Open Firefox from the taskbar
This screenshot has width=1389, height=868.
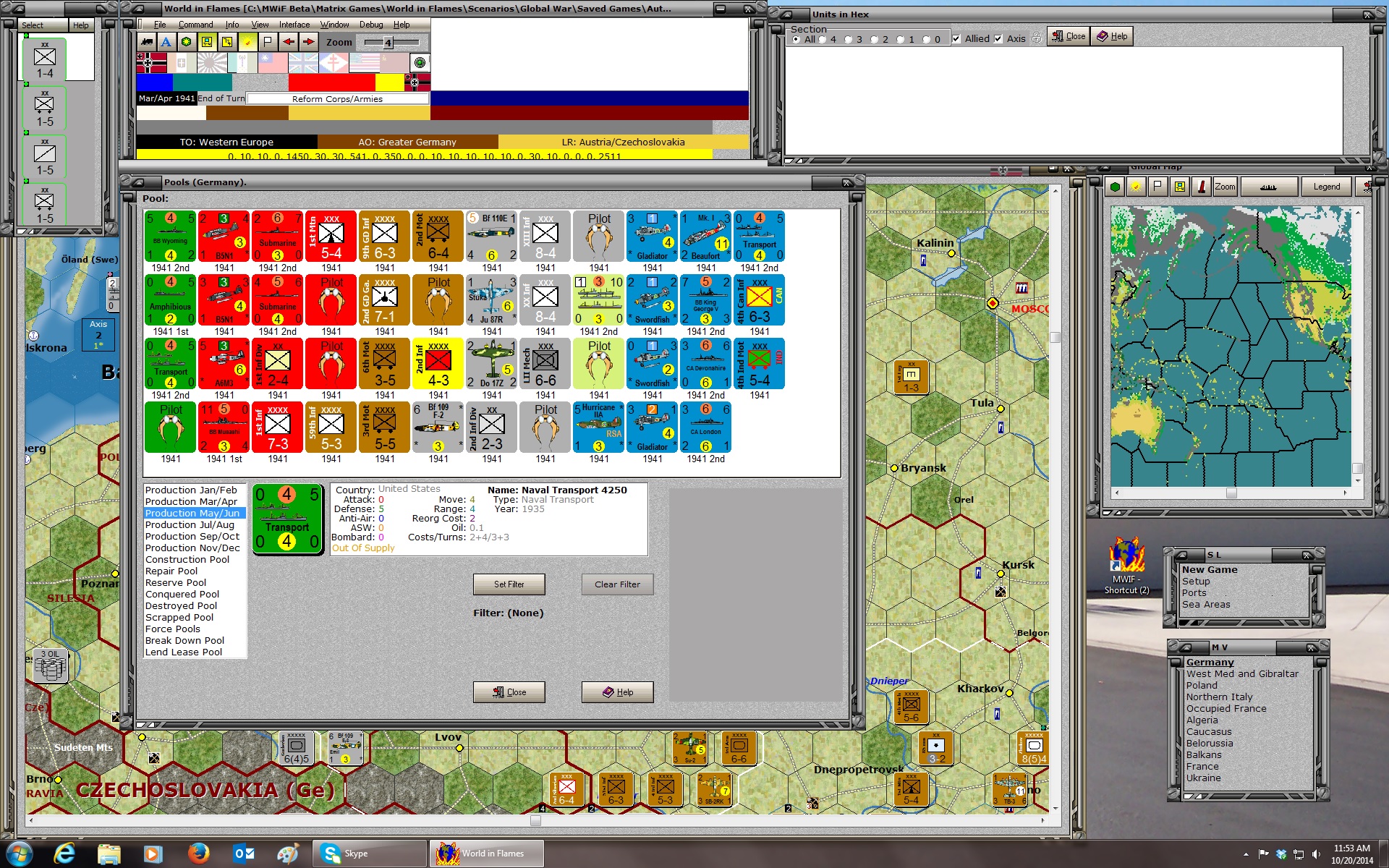(198, 854)
